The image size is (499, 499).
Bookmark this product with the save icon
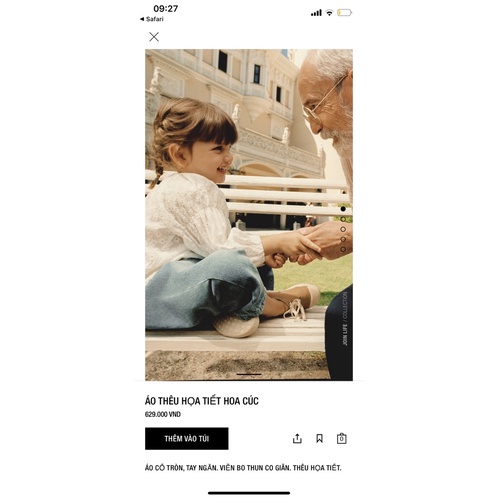[319, 438]
